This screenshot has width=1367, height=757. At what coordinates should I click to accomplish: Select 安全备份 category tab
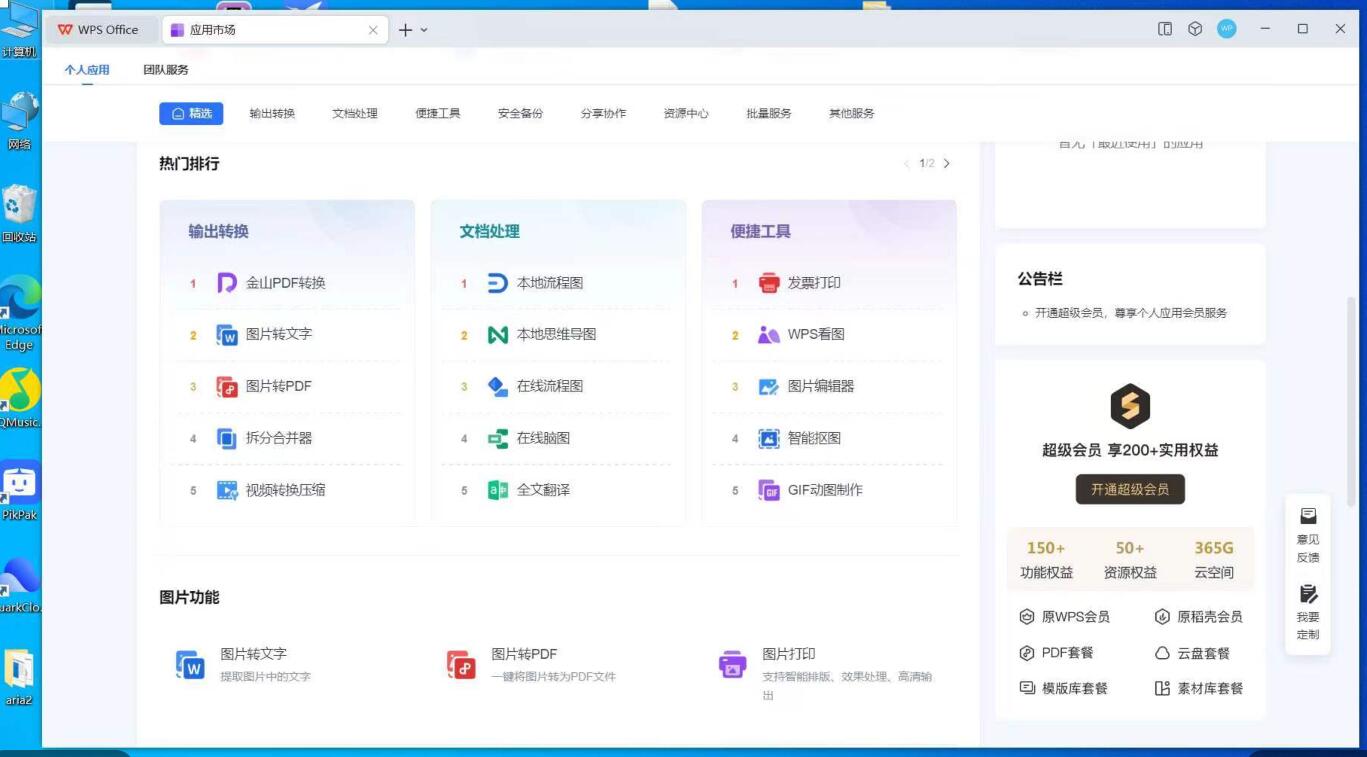520,113
